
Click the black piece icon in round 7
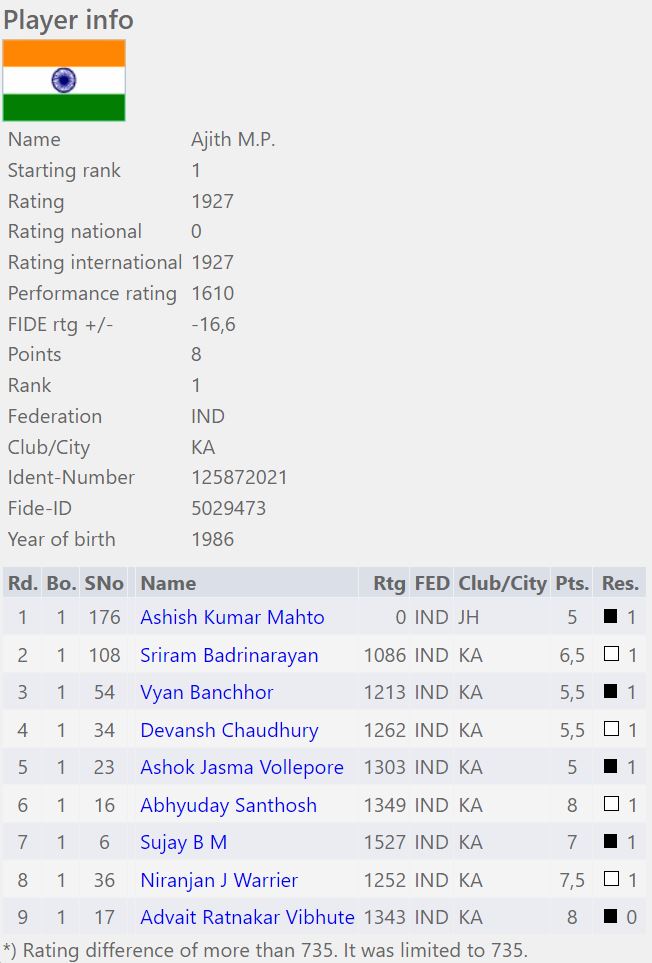pos(610,843)
